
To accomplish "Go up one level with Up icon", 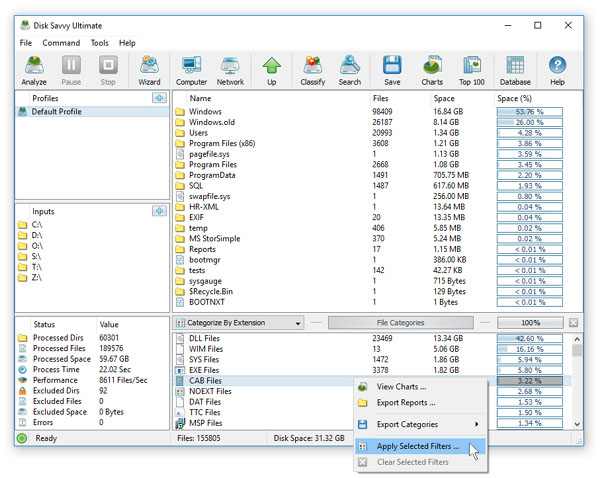I will pos(271,69).
